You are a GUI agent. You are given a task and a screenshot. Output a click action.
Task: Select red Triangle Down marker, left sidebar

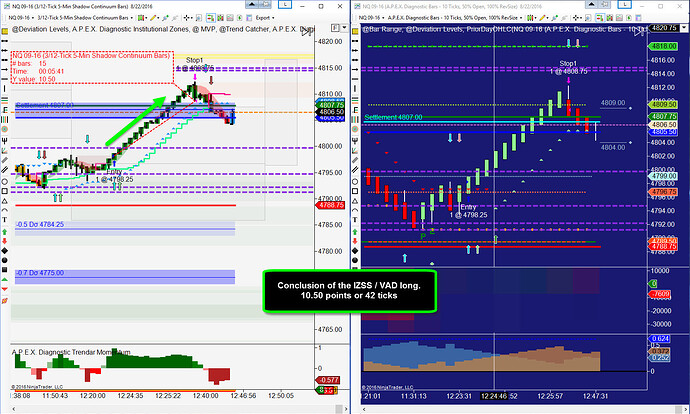coord(5,289)
